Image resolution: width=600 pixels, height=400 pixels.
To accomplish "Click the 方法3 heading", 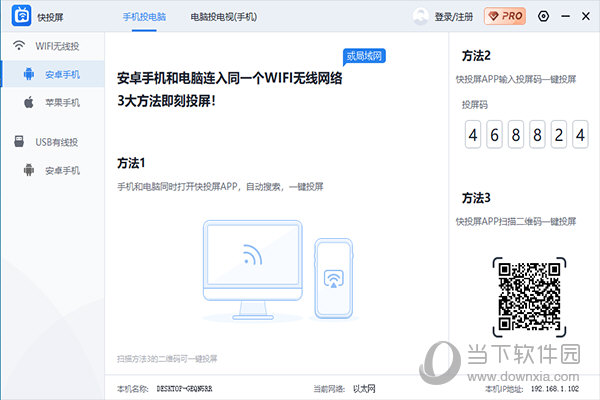I will (x=476, y=198).
